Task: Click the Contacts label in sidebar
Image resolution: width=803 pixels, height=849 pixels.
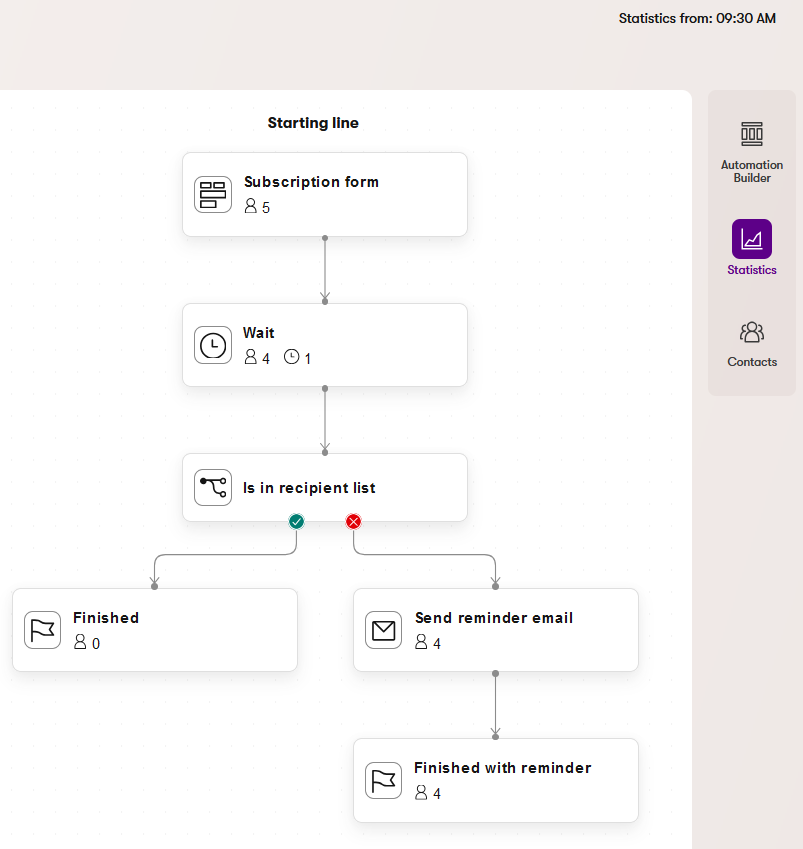Action: tap(752, 362)
